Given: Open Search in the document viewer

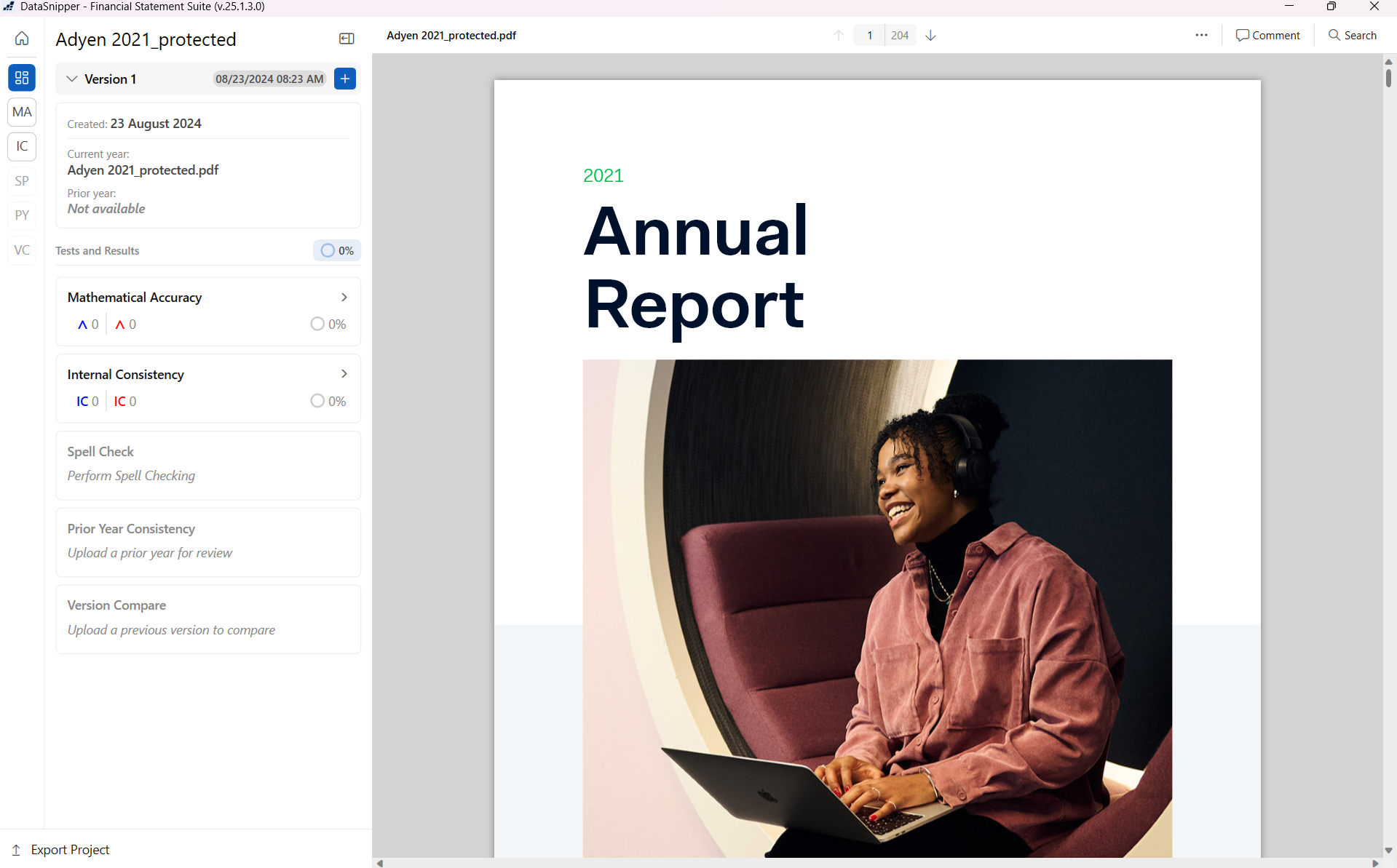Looking at the screenshot, I should click(1352, 35).
